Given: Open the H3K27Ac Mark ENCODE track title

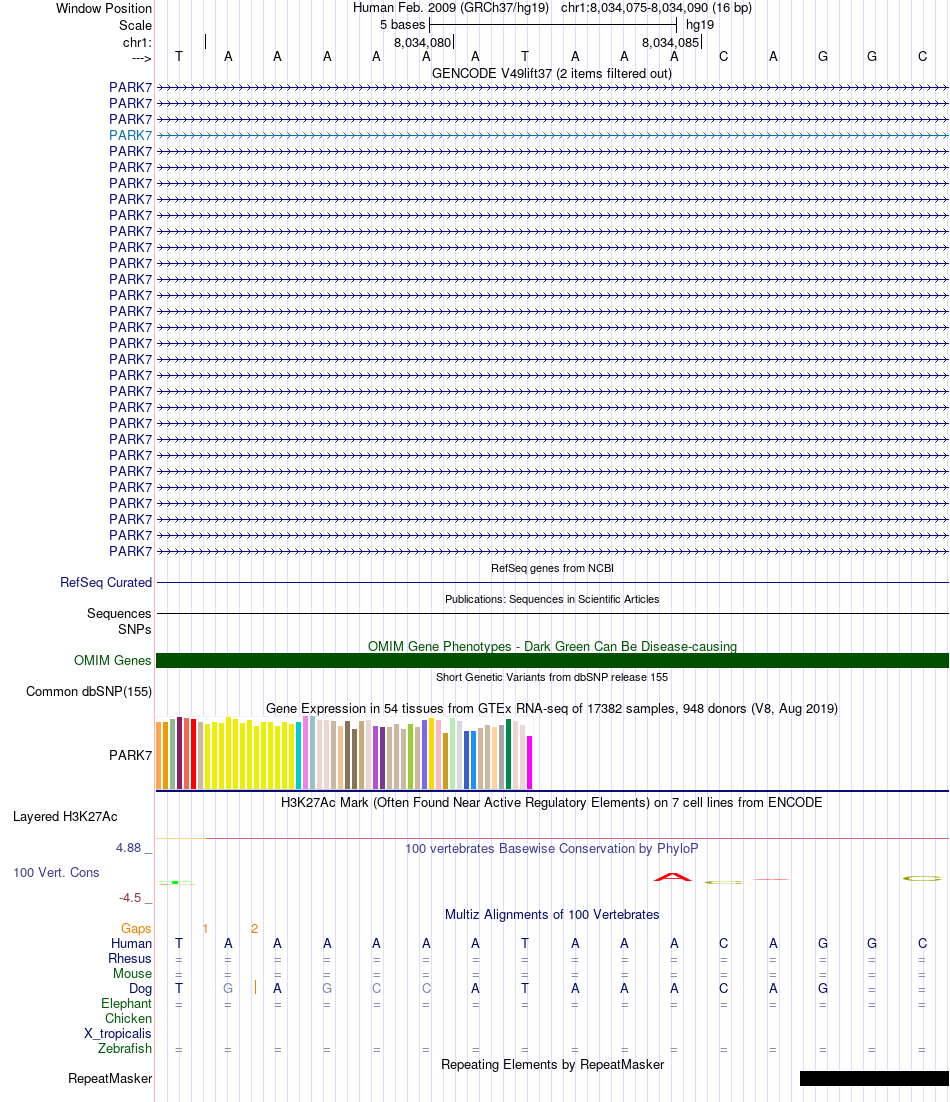Looking at the screenshot, I should click(x=552, y=803).
